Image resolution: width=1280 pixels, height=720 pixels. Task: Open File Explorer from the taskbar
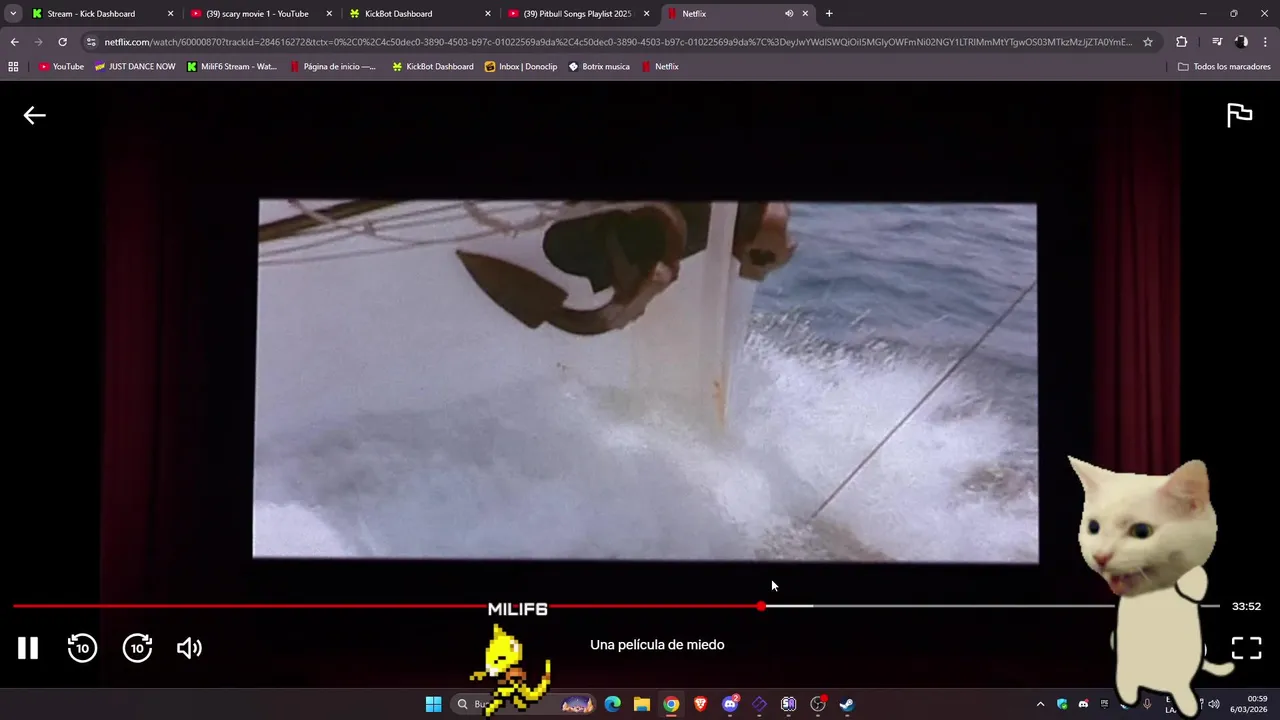pyautogui.click(x=642, y=704)
